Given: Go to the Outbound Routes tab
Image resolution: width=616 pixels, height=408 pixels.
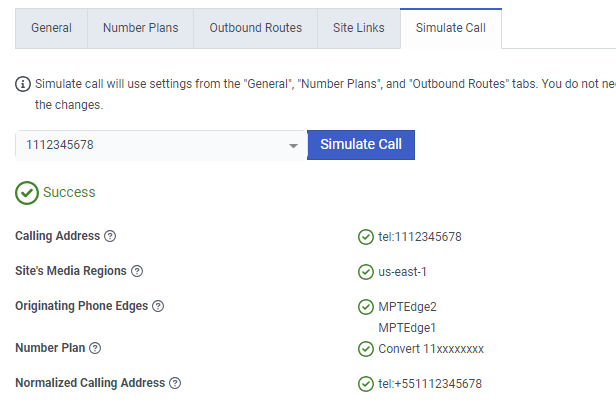Looking at the screenshot, I should click(x=255, y=28).
